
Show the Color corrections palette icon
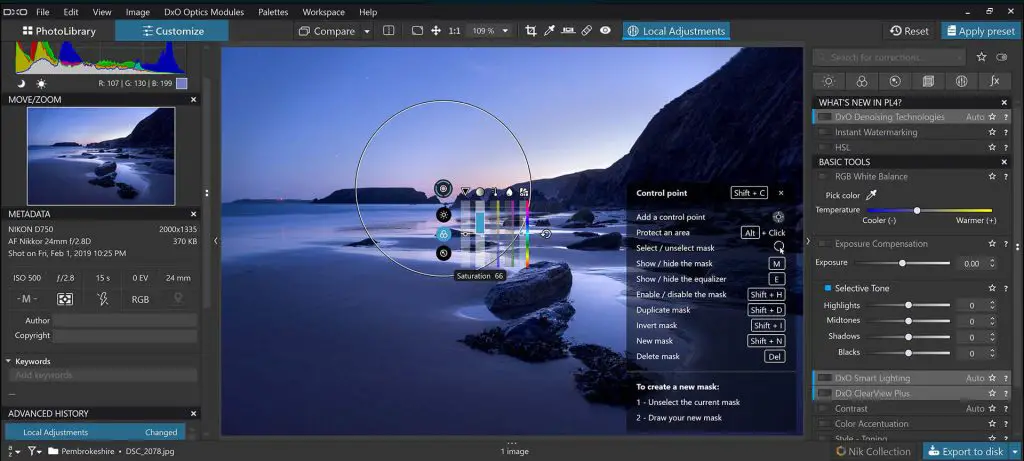coord(862,81)
